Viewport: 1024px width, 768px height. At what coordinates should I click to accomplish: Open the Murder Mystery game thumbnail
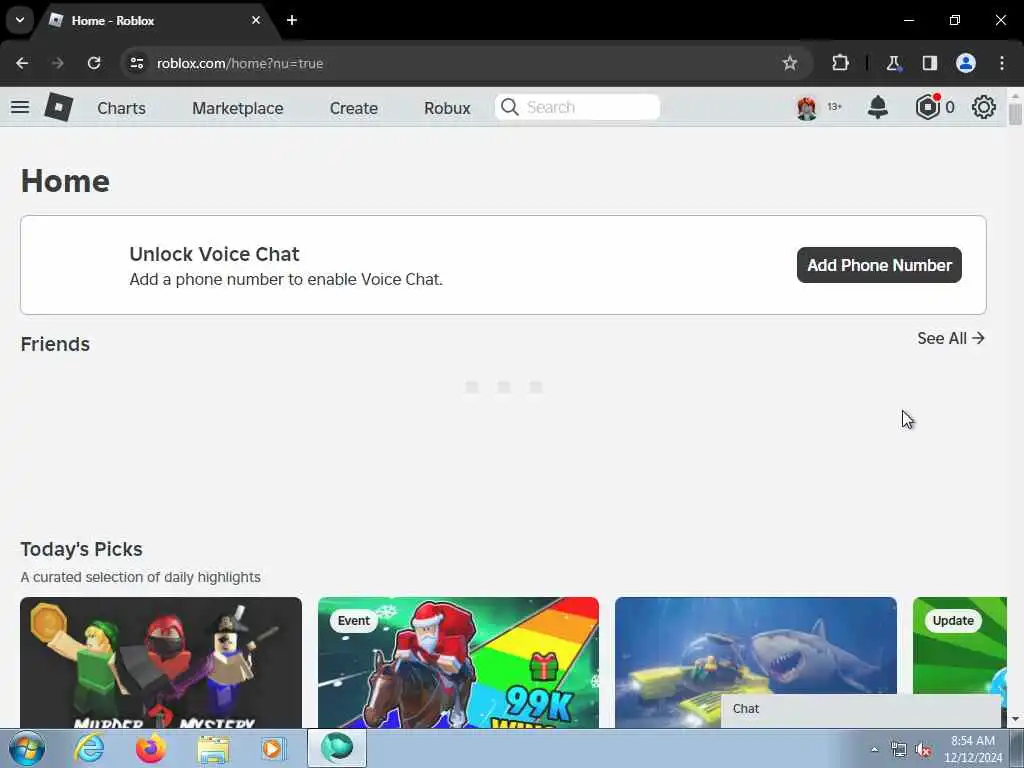pos(161,662)
